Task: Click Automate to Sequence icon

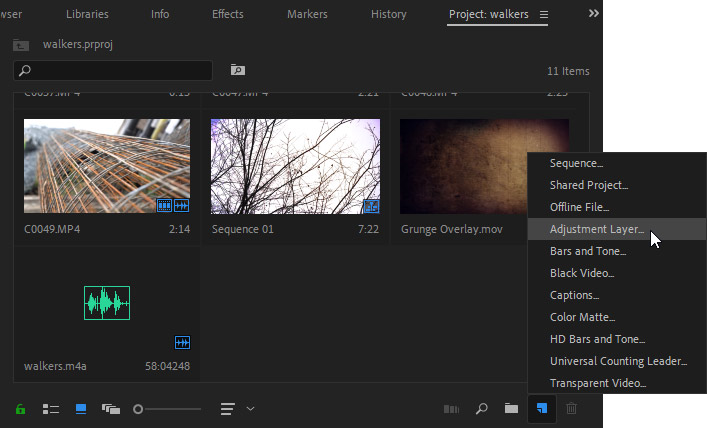Action: pos(451,409)
